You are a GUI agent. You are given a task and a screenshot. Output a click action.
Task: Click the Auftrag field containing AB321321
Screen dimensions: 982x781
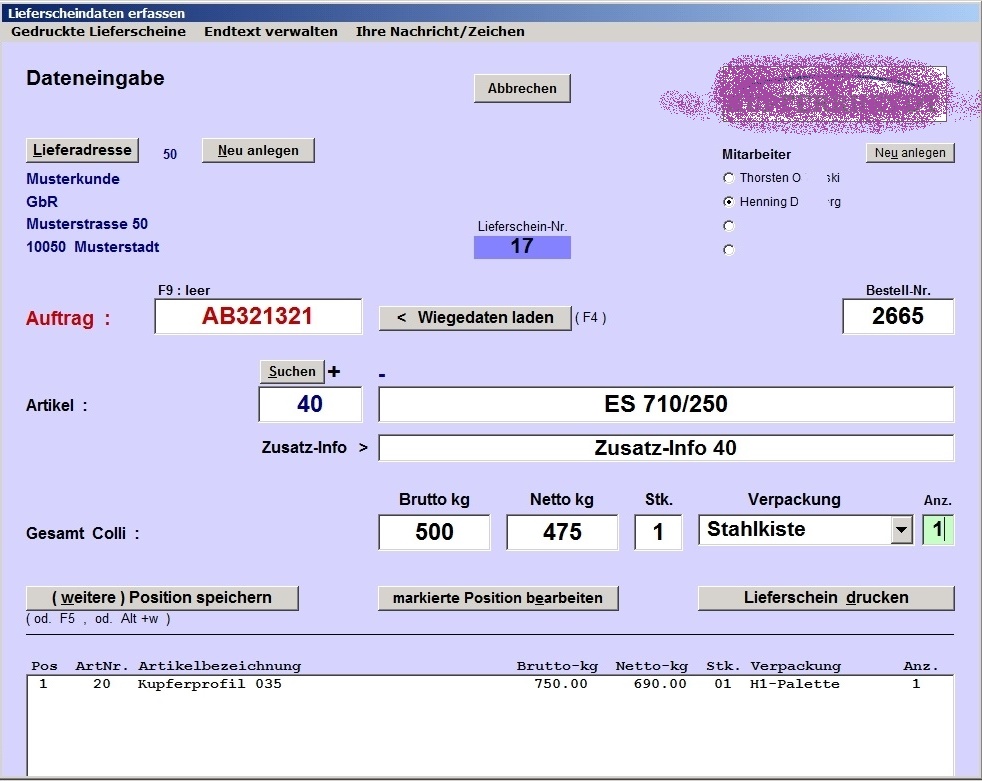[258, 317]
